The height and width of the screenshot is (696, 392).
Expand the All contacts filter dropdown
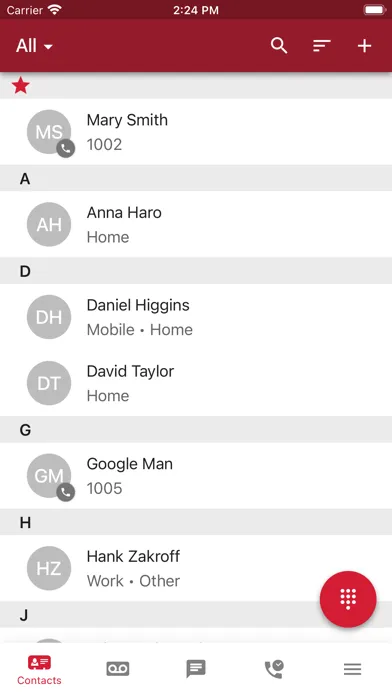34,46
